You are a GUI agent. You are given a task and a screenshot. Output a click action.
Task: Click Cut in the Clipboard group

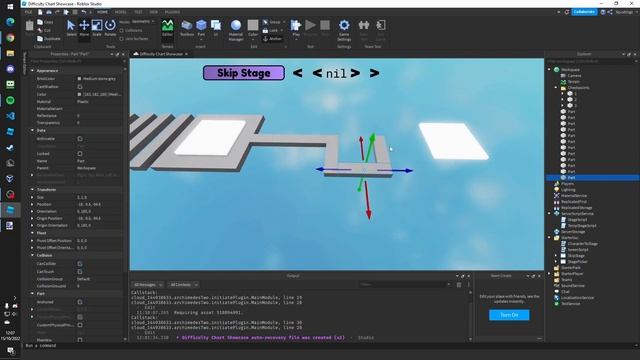pos(44,30)
